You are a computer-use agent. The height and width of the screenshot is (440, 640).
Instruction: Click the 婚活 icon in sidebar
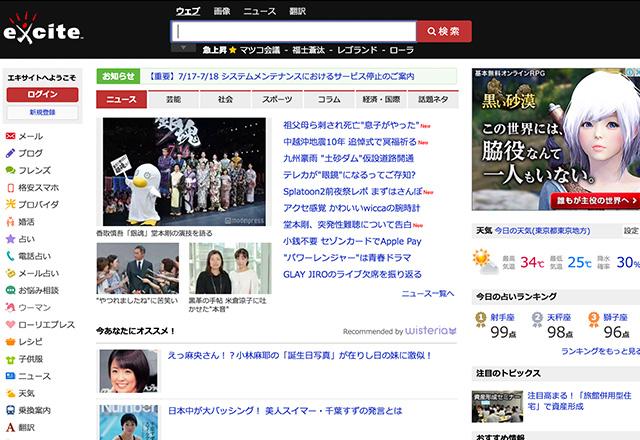(10, 222)
